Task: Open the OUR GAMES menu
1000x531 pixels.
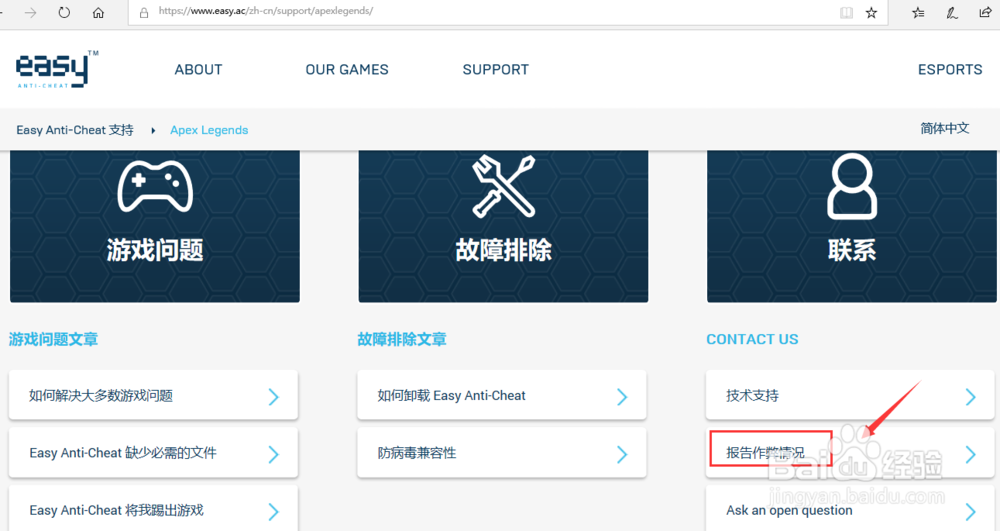Action: pos(347,69)
